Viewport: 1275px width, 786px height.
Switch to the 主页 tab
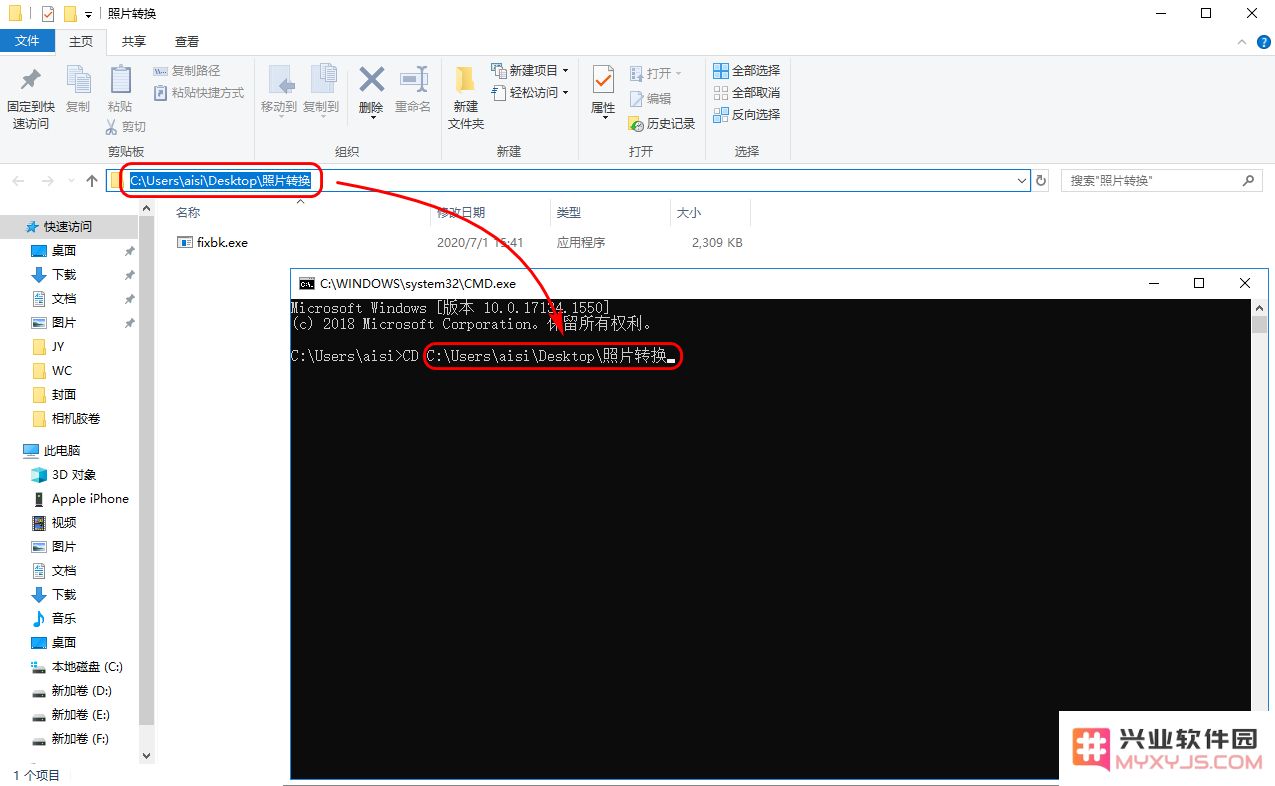[81, 41]
